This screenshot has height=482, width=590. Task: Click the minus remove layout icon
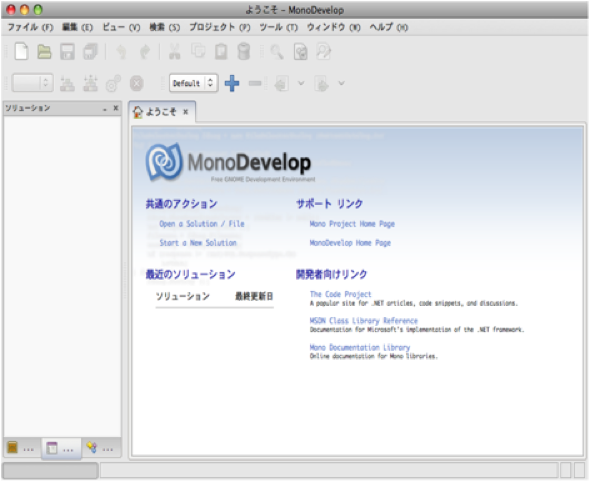point(255,83)
